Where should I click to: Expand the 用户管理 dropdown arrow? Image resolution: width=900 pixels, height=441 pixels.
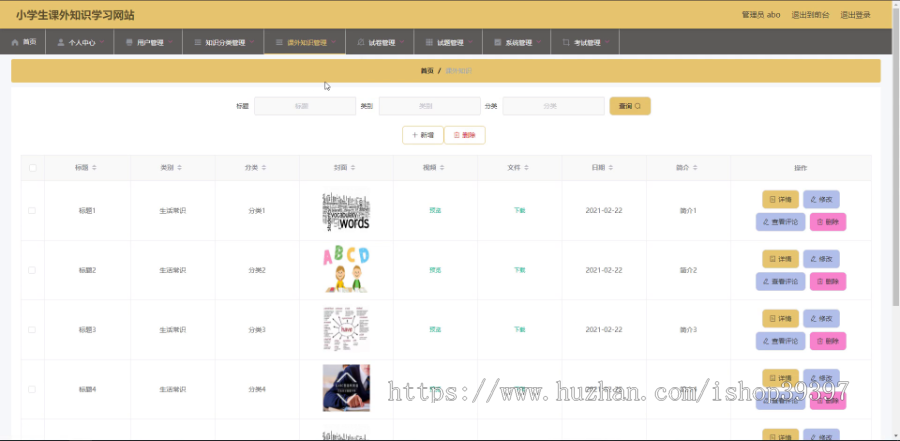170,42
